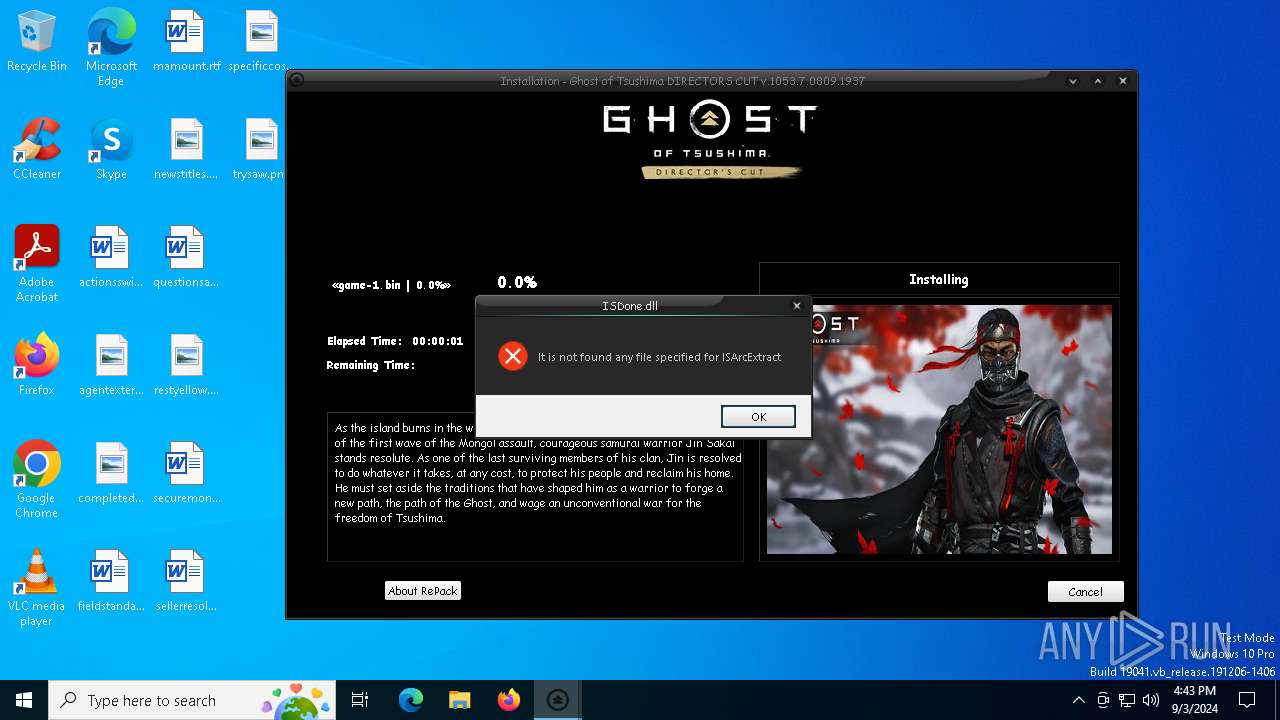Close the ISDone.dll error dialog
The width and height of the screenshot is (1280, 720).
pos(797,306)
